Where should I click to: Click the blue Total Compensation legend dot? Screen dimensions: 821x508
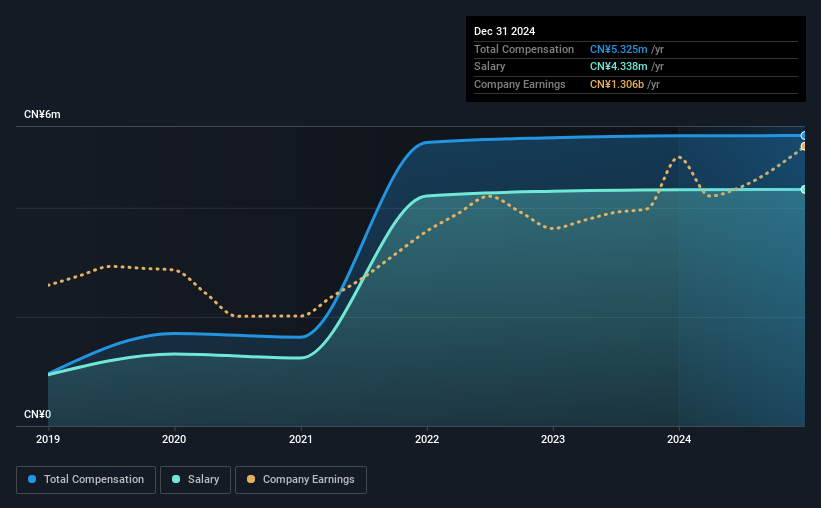point(32,479)
